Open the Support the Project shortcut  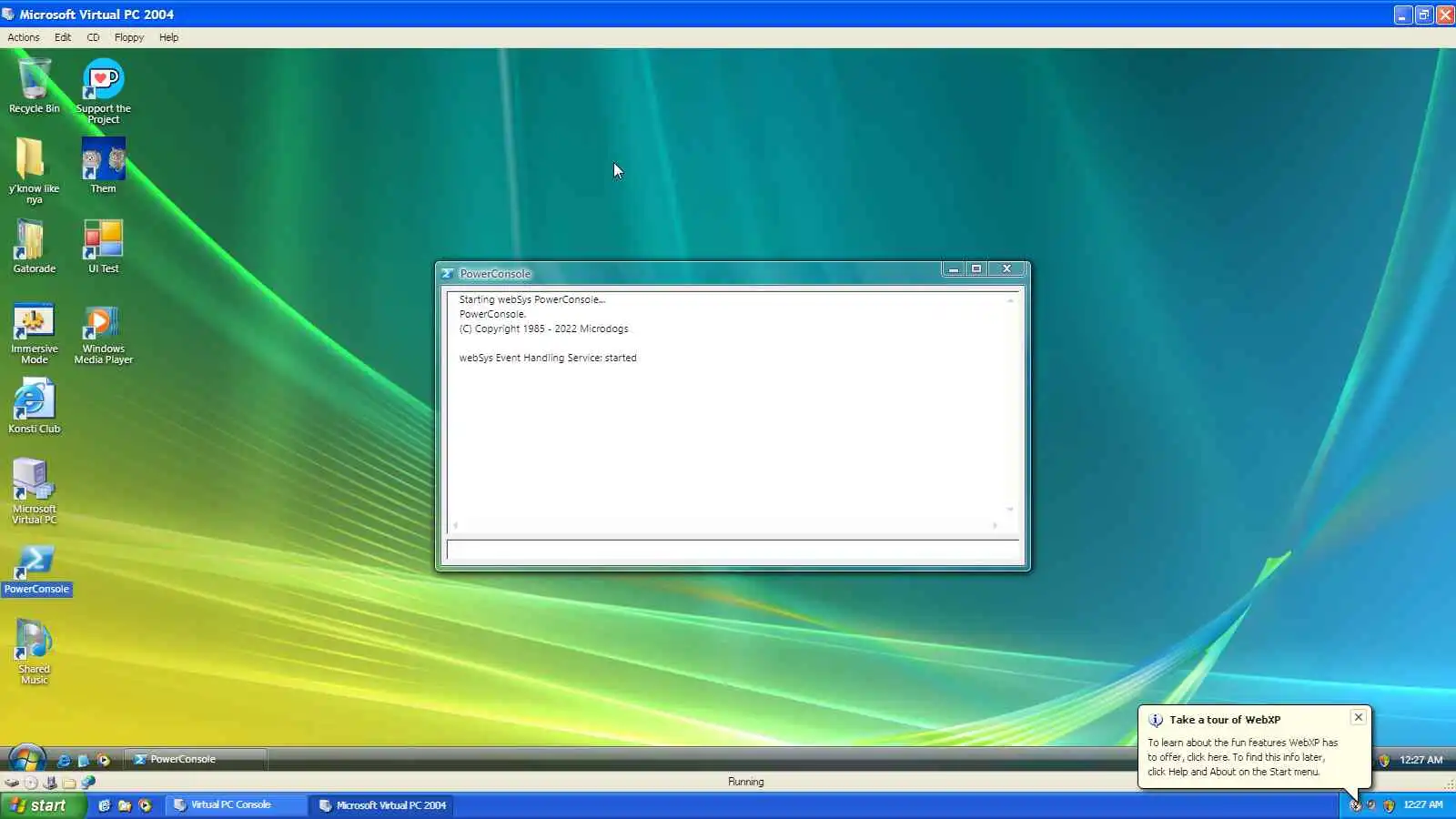click(103, 91)
